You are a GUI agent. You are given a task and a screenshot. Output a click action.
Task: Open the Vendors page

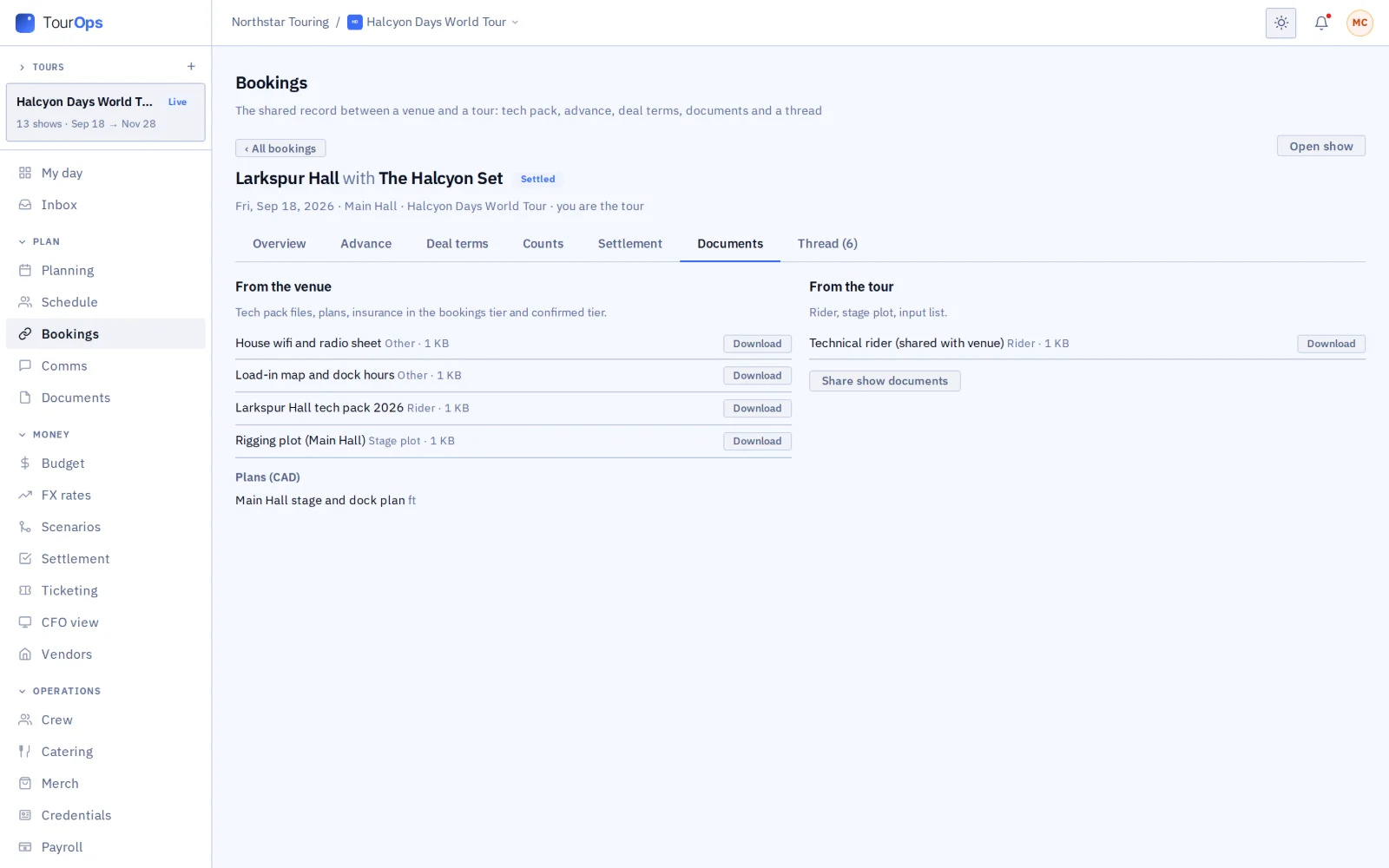(105, 654)
